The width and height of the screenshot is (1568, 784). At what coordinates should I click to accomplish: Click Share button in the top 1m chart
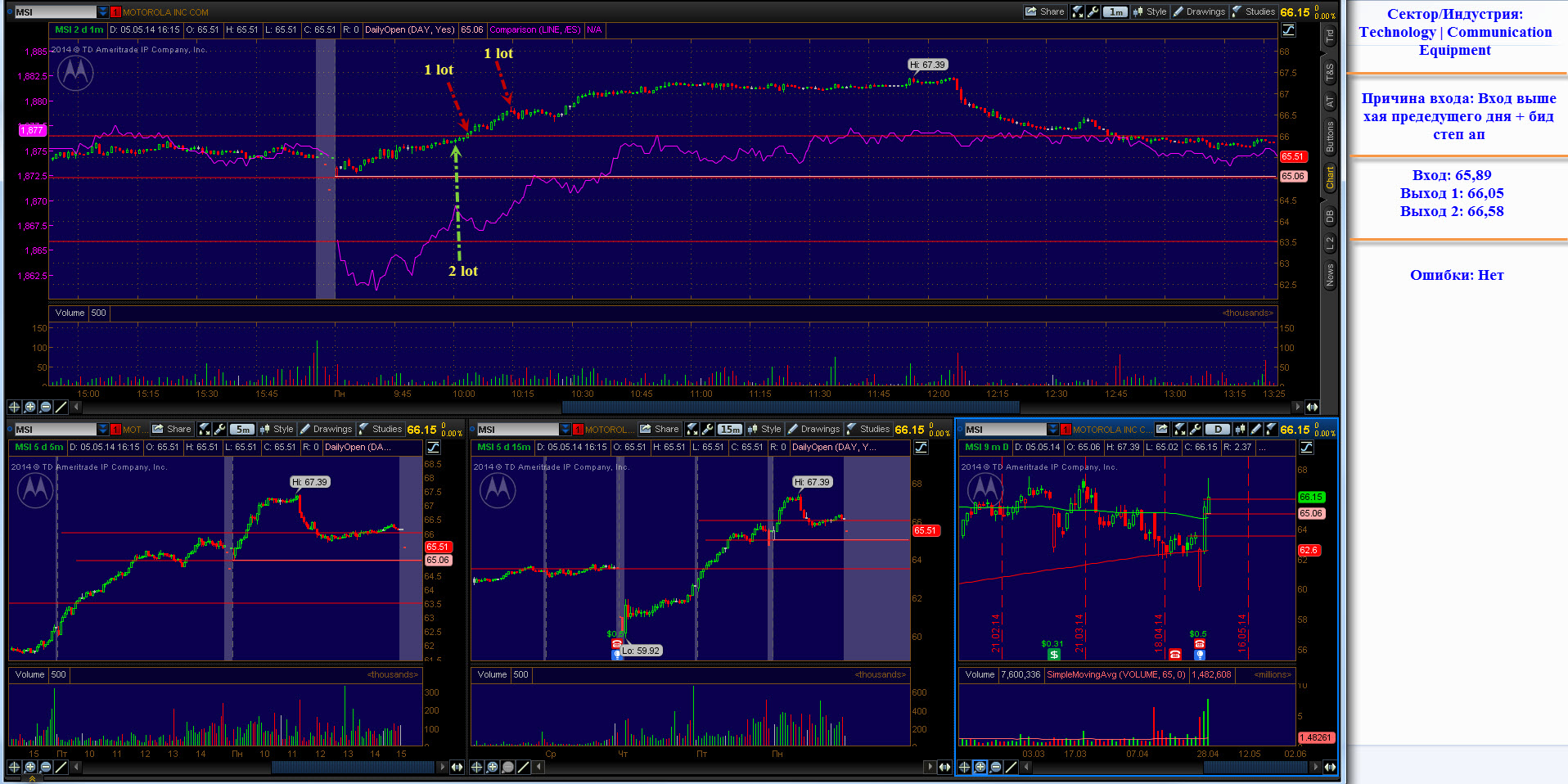click(1045, 11)
